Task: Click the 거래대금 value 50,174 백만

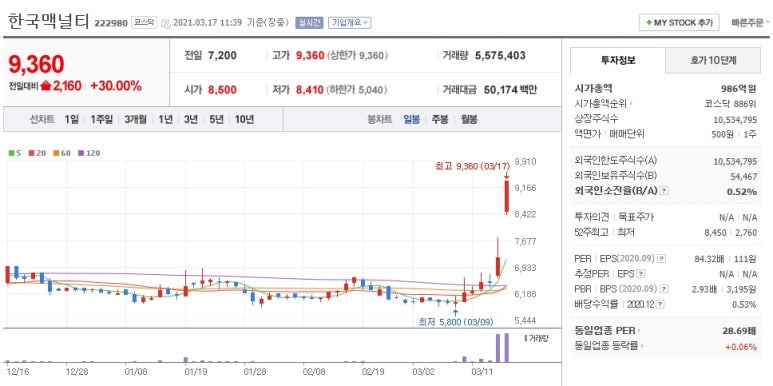Action: 509,90
